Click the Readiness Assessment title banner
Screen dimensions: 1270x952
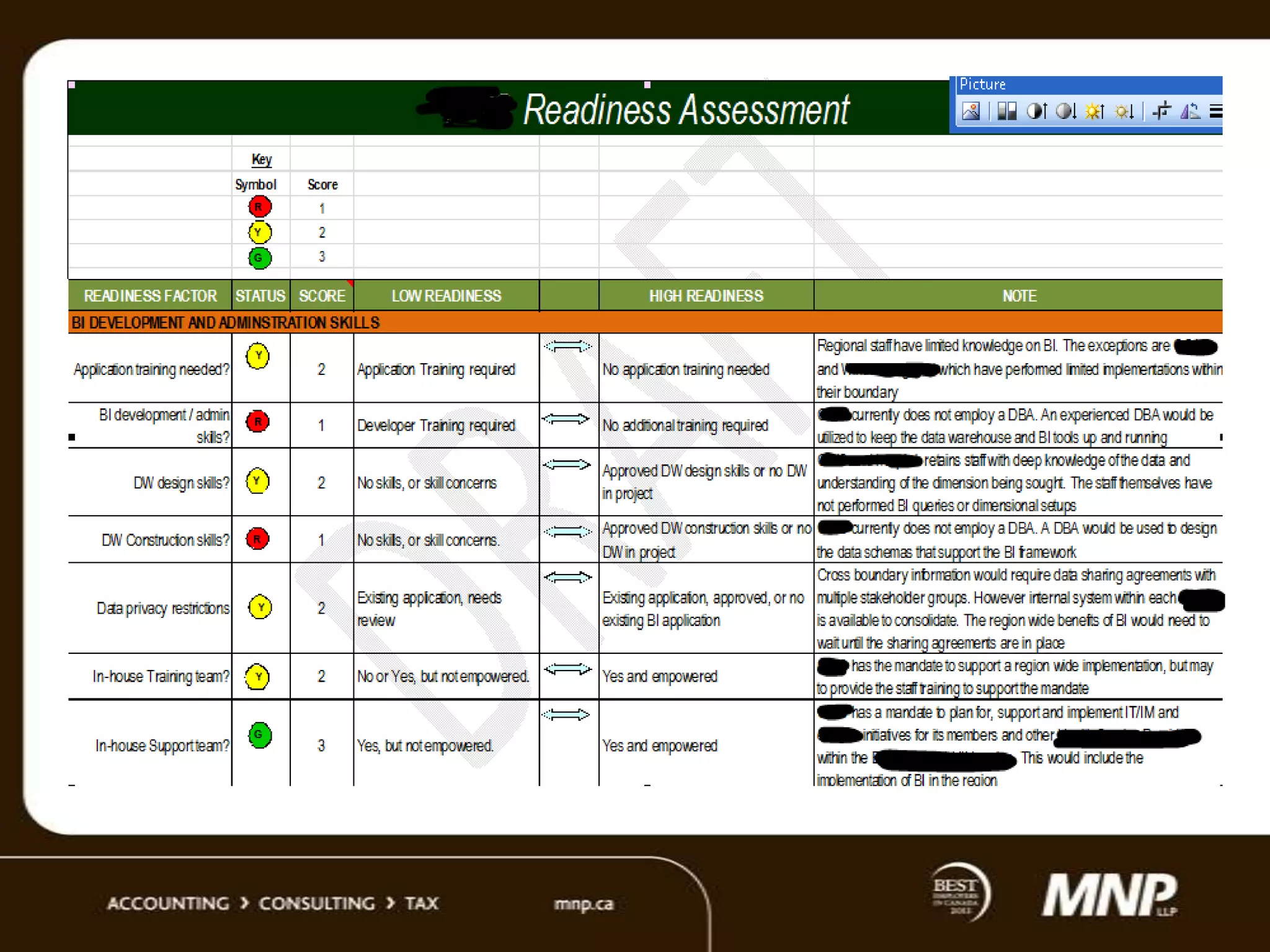click(685, 110)
